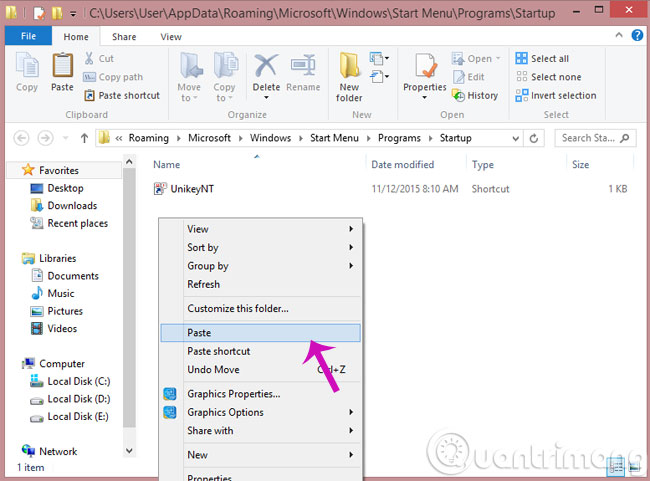The image size is (650, 481).
Task: Click in the Search Startup box
Action: 595,138
